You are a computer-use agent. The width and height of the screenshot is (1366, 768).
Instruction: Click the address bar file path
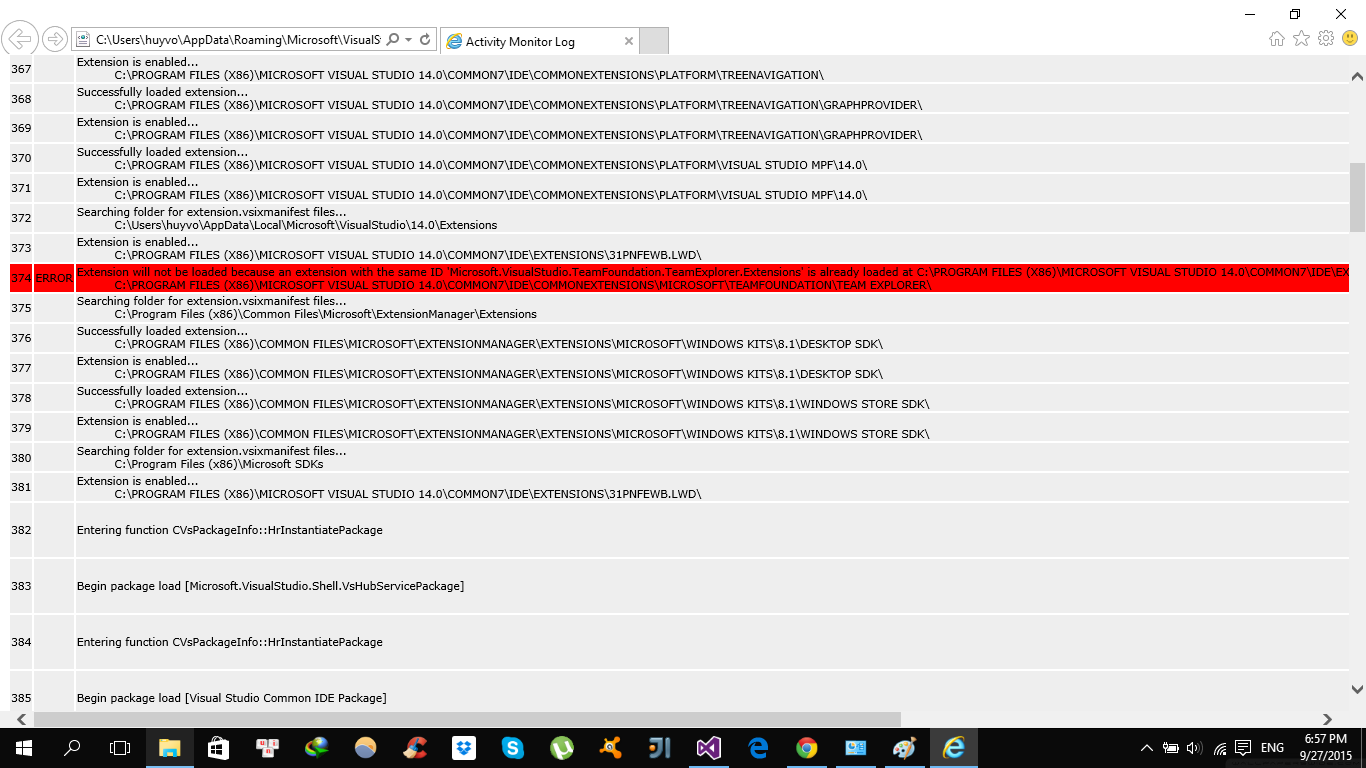coord(238,40)
